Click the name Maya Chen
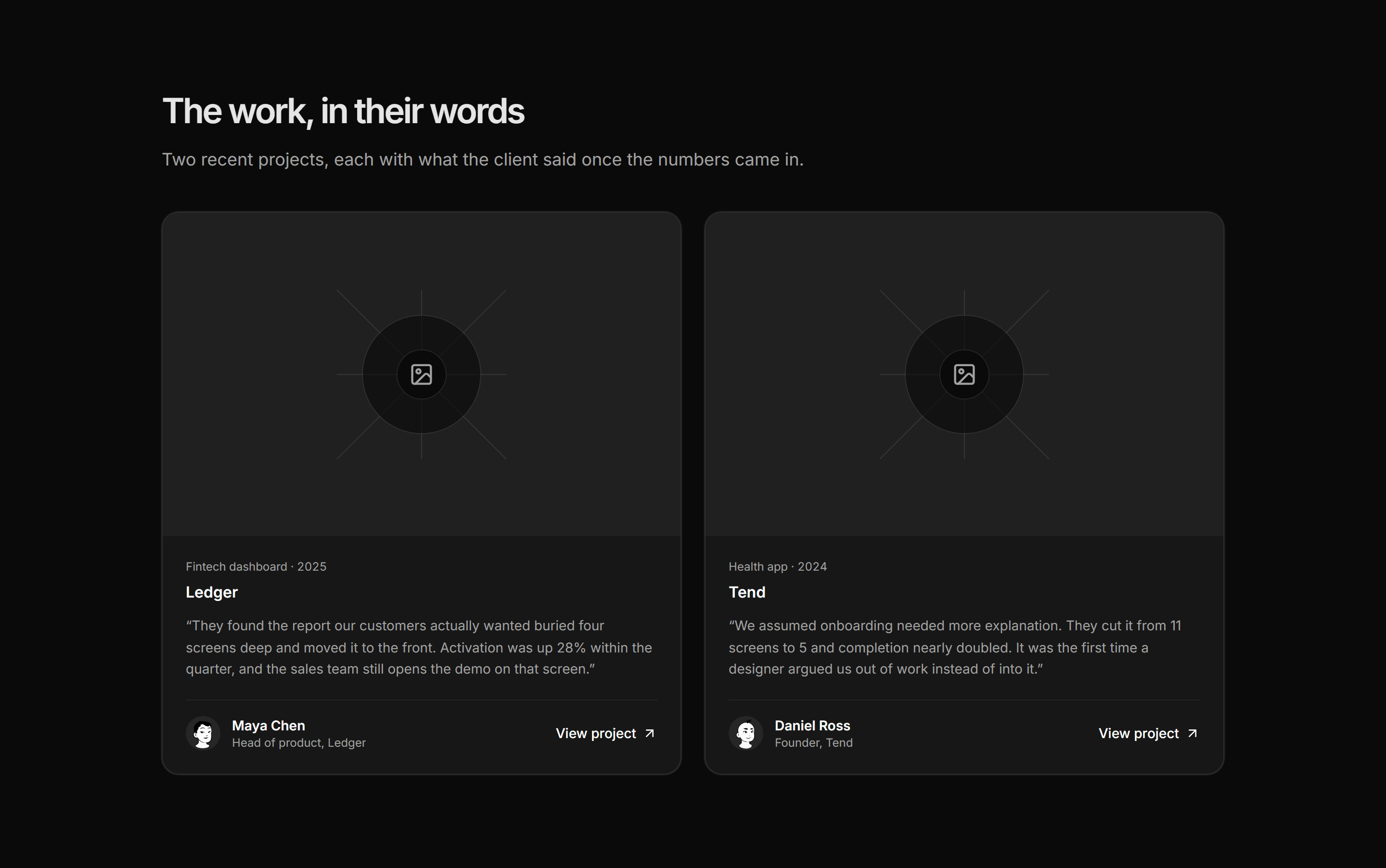Image resolution: width=1386 pixels, height=868 pixels. click(x=268, y=726)
